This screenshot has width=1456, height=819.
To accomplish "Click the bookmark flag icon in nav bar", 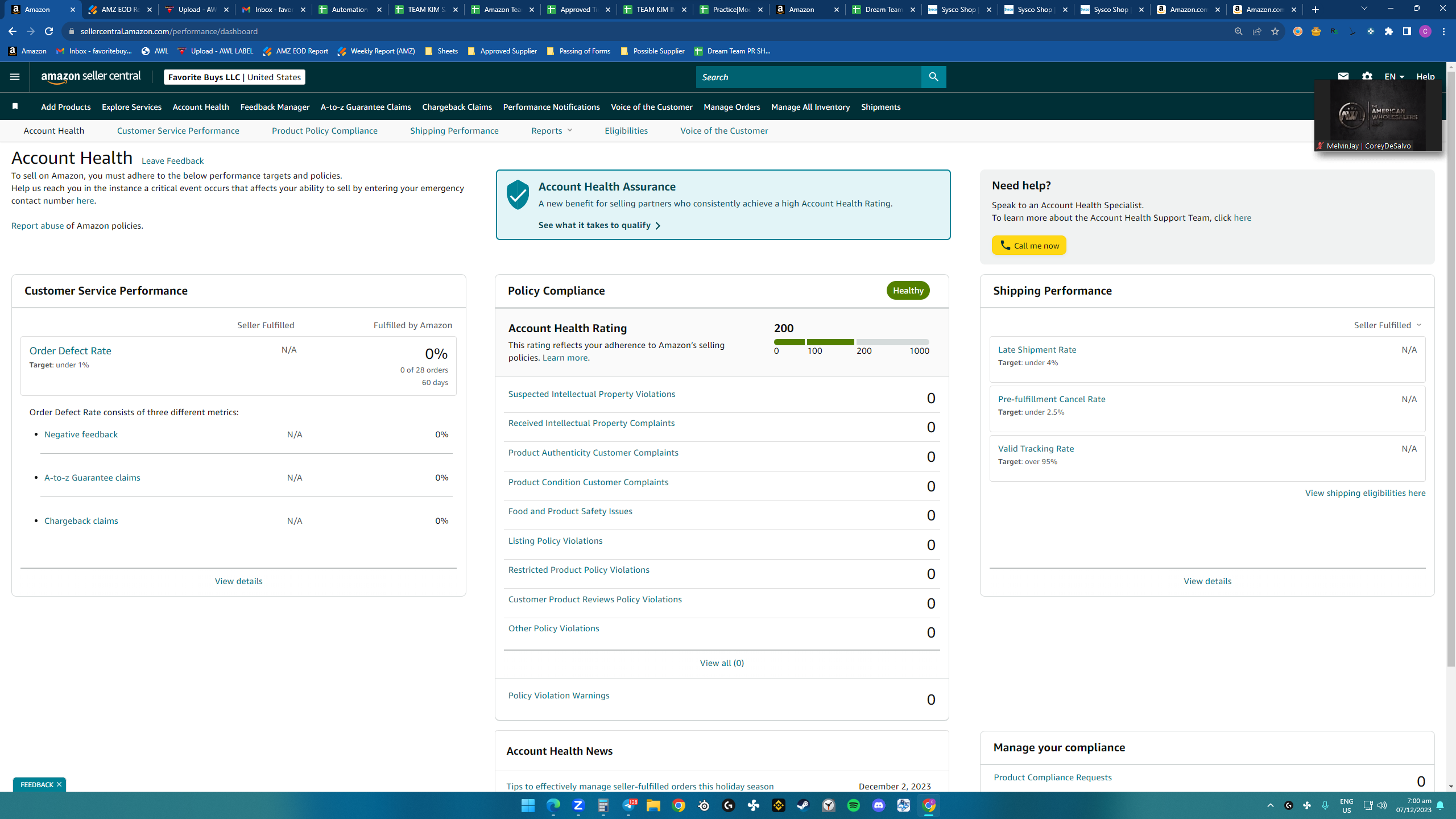I will (x=15, y=106).
